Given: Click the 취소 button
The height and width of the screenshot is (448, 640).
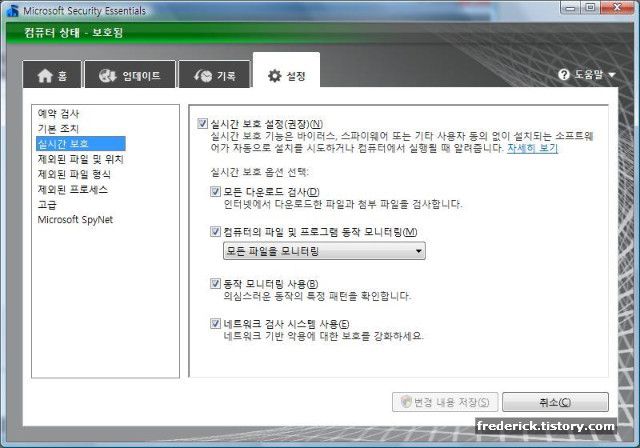Looking at the screenshot, I should tap(555, 402).
